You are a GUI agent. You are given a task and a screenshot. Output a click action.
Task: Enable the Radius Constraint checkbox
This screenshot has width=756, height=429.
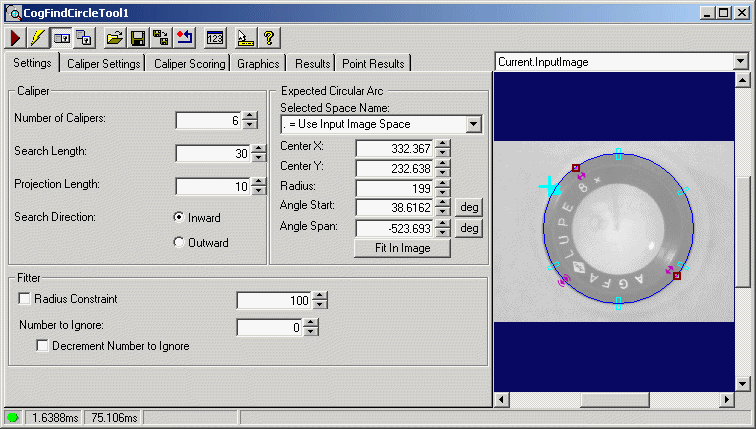[x=24, y=298]
